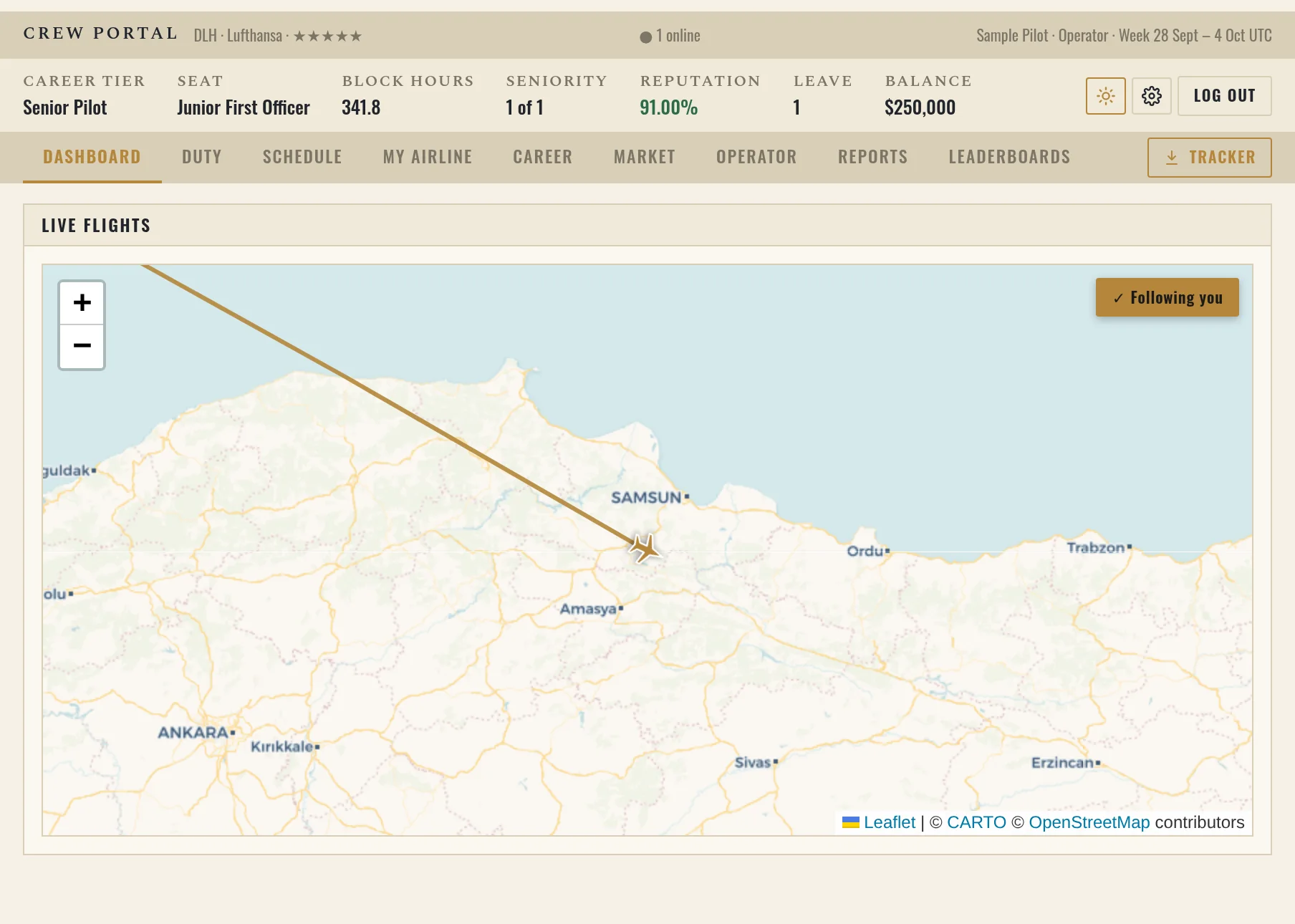Click the DLH Lufthansa airline label

click(x=277, y=36)
